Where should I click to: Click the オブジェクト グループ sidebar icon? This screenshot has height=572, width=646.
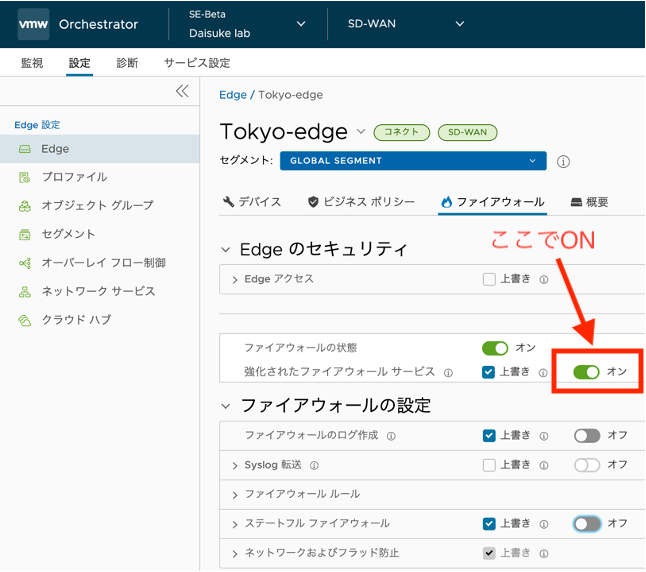[x=24, y=205]
